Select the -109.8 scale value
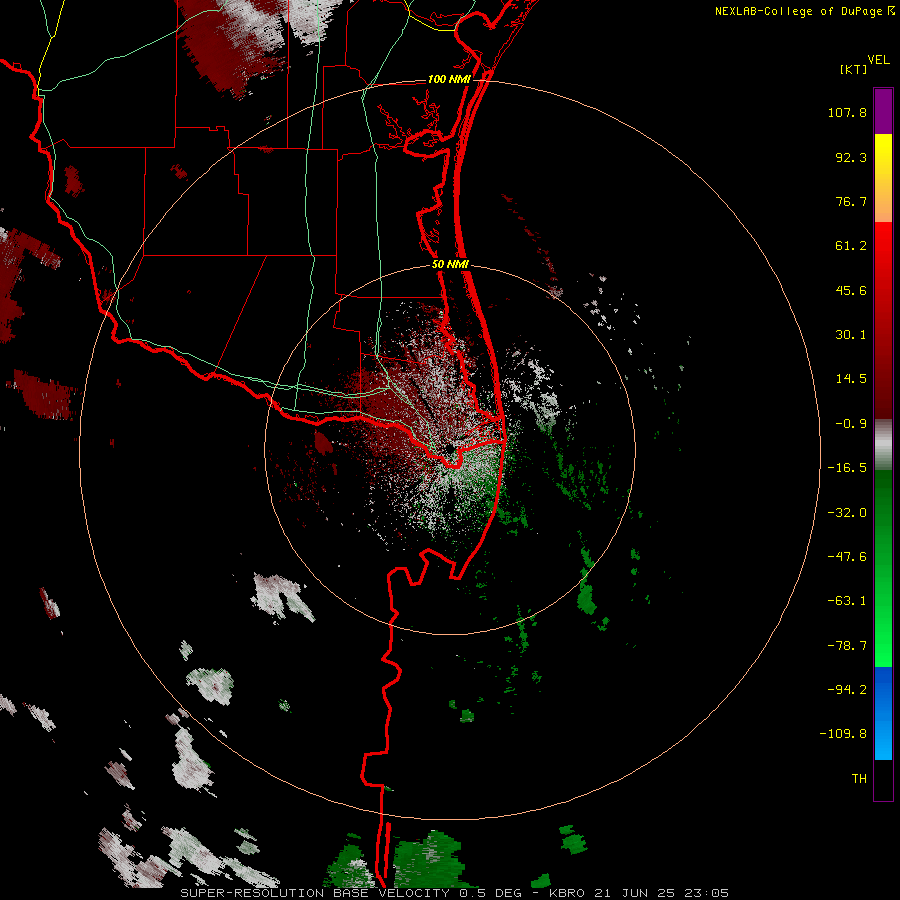The image size is (900, 900). pos(843,734)
